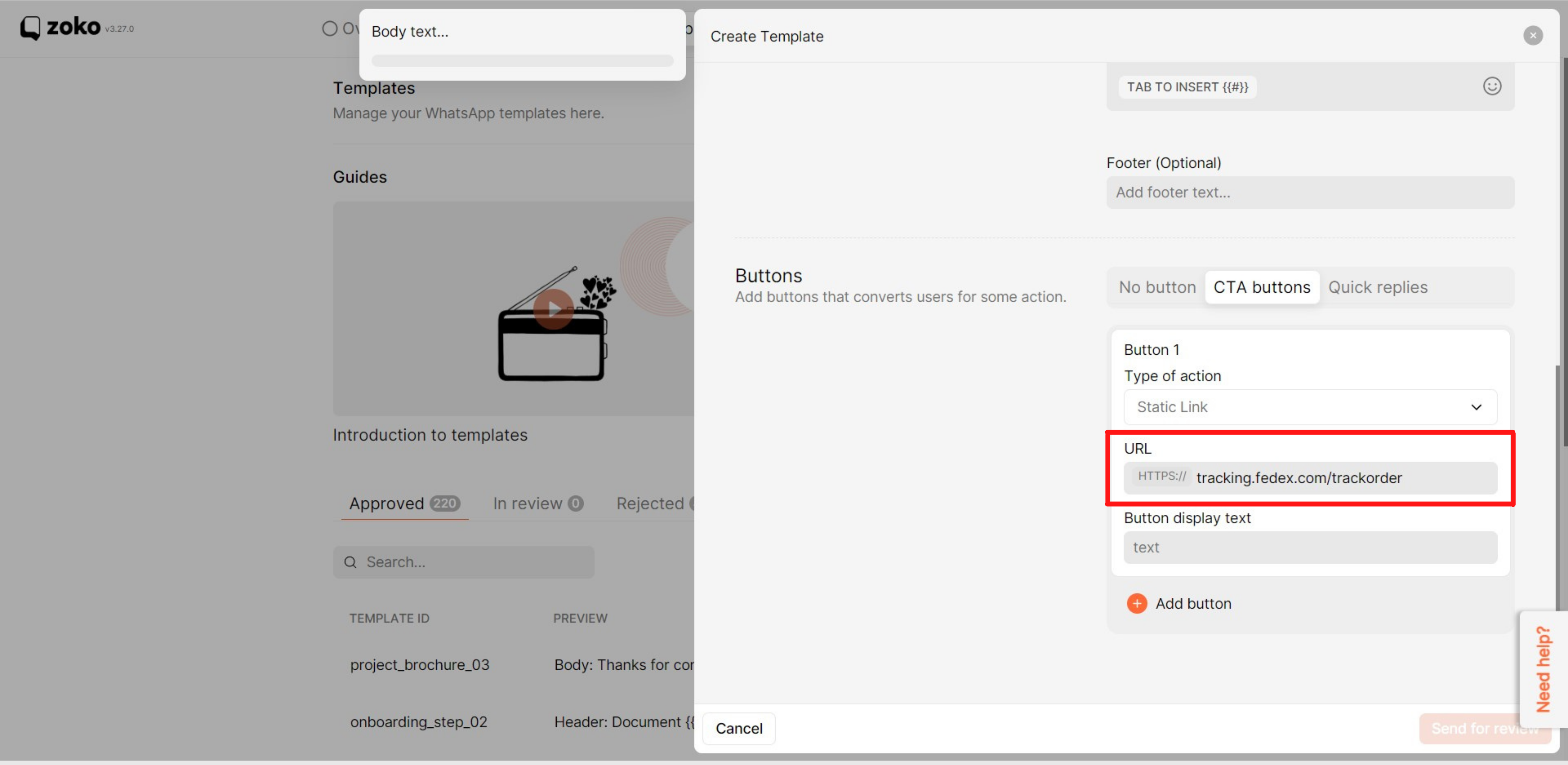Viewport: 1568px width, 765px height.
Task: Click the Add footer text field
Action: pos(1309,192)
